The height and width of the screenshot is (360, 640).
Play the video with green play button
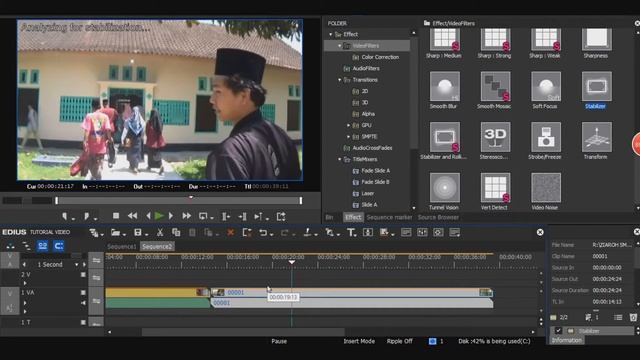159,216
